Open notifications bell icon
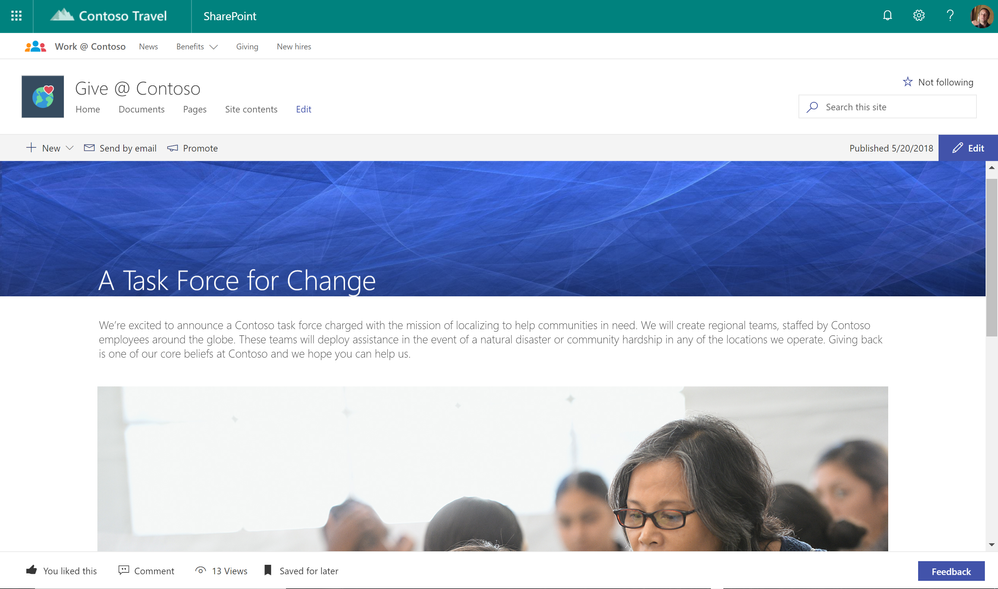The height and width of the screenshot is (589, 998). (x=887, y=15)
